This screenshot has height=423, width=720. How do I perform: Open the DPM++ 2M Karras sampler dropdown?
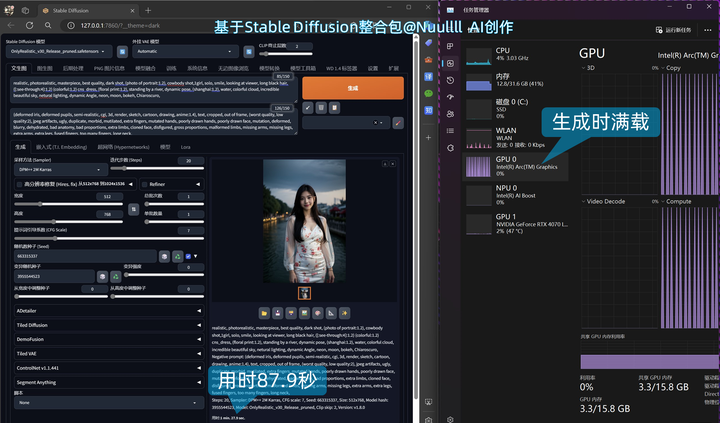click(61, 169)
